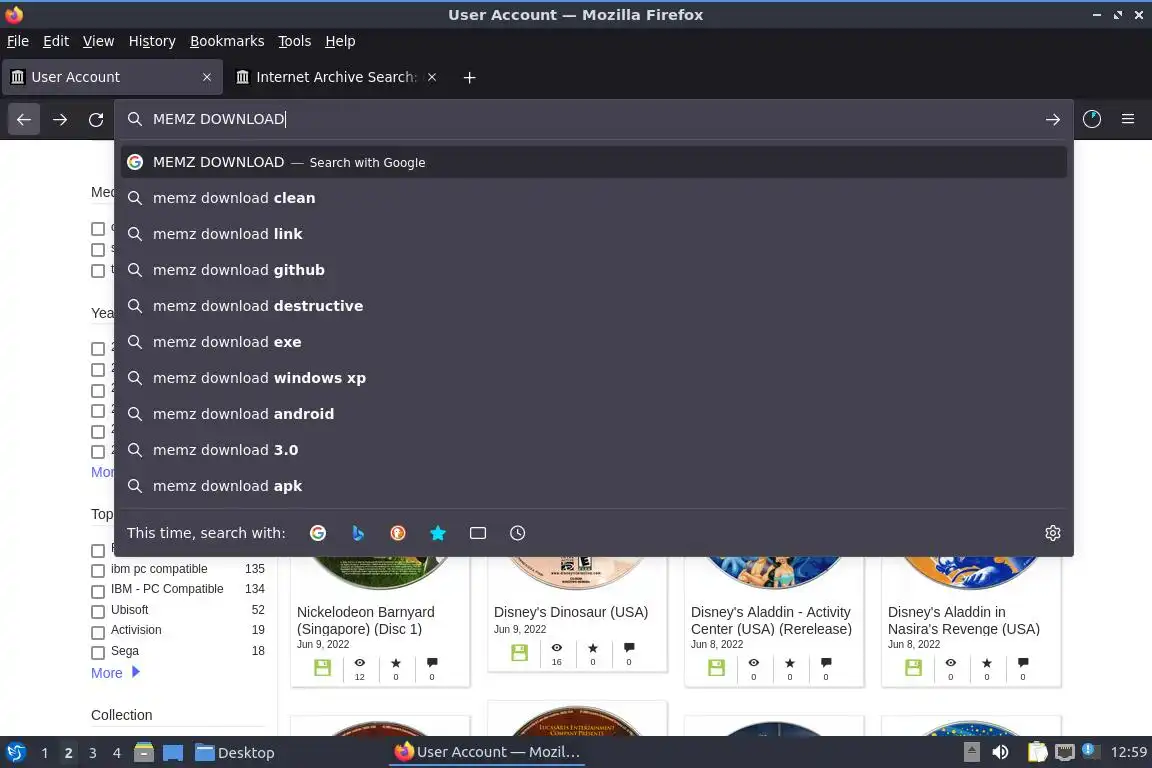Screen dimensions: 1152x768
Task: Select suggestion memz download link
Action: pos(594,234)
